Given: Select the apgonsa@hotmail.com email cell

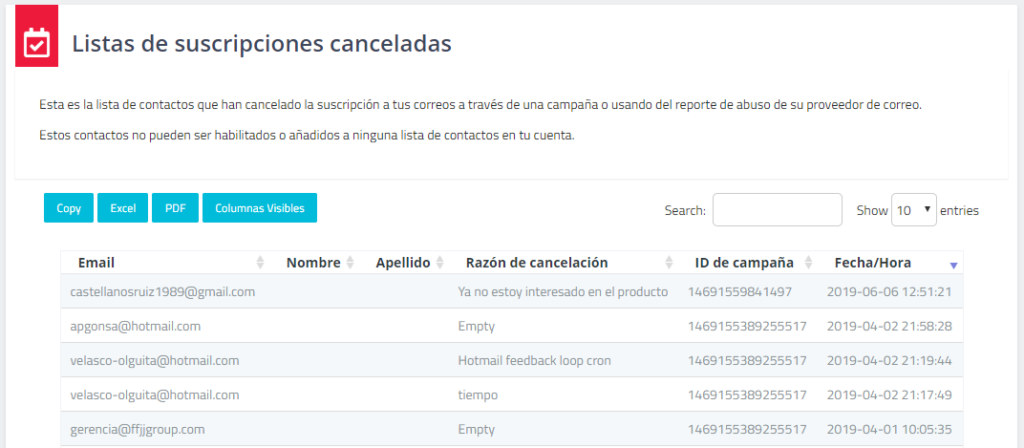Looking at the screenshot, I should [135, 326].
